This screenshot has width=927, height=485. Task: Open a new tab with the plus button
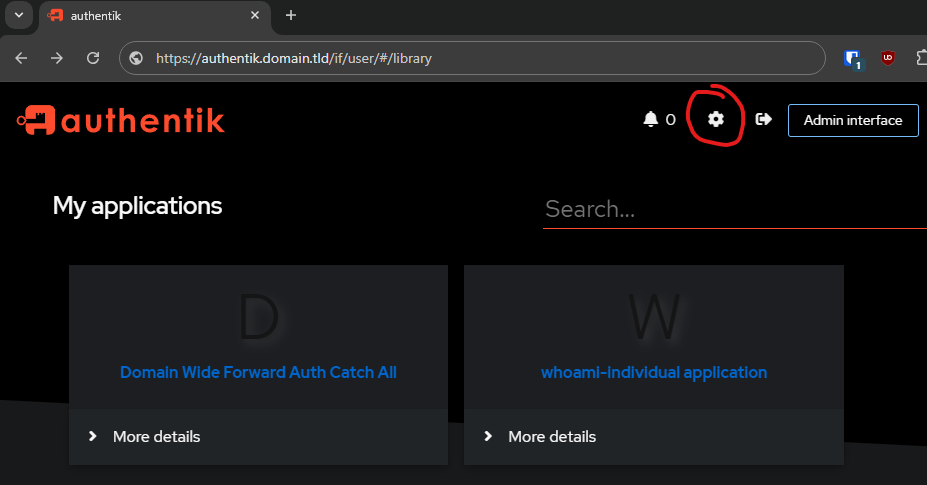click(291, 15)
